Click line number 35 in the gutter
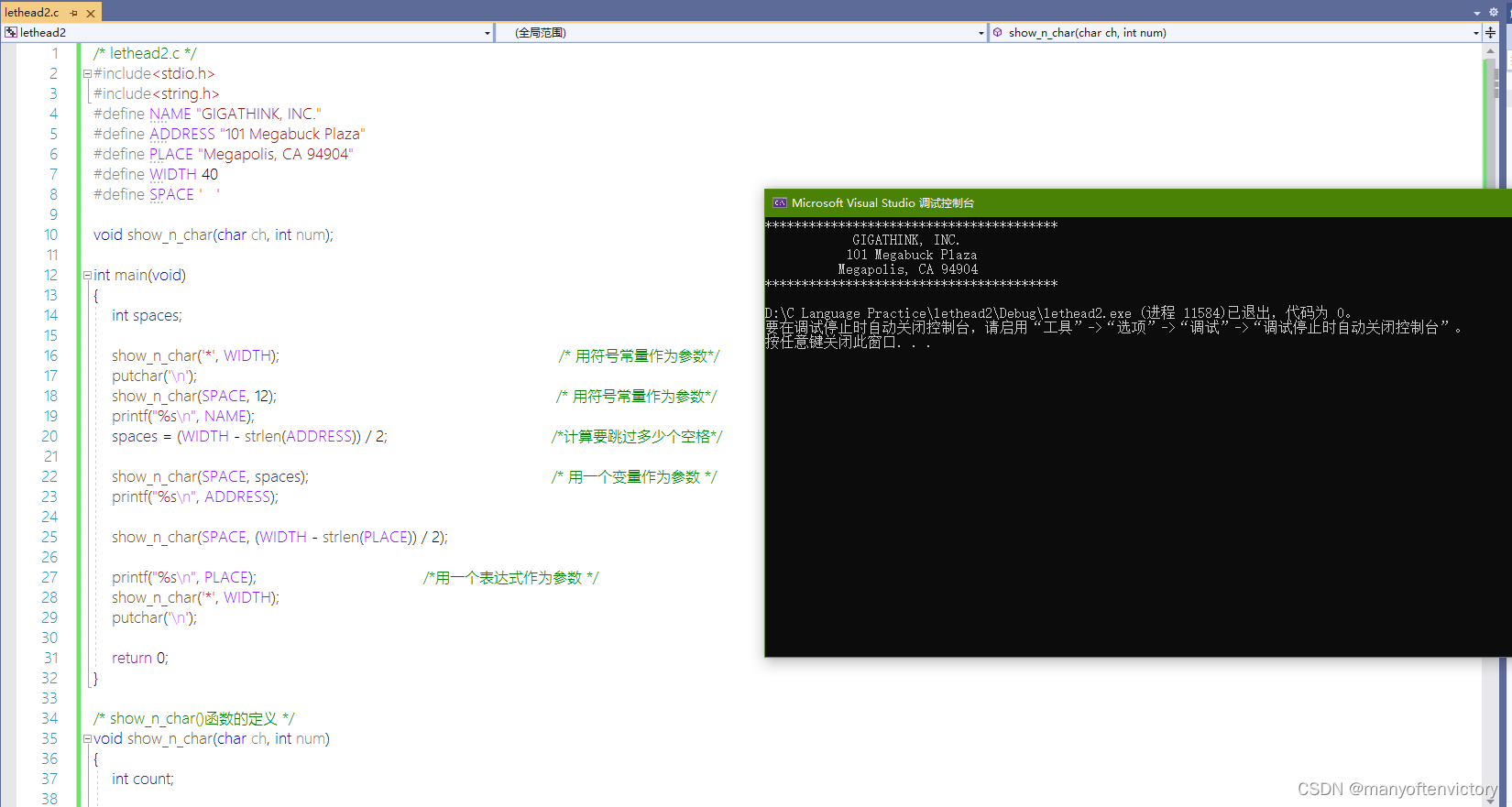 49,738
